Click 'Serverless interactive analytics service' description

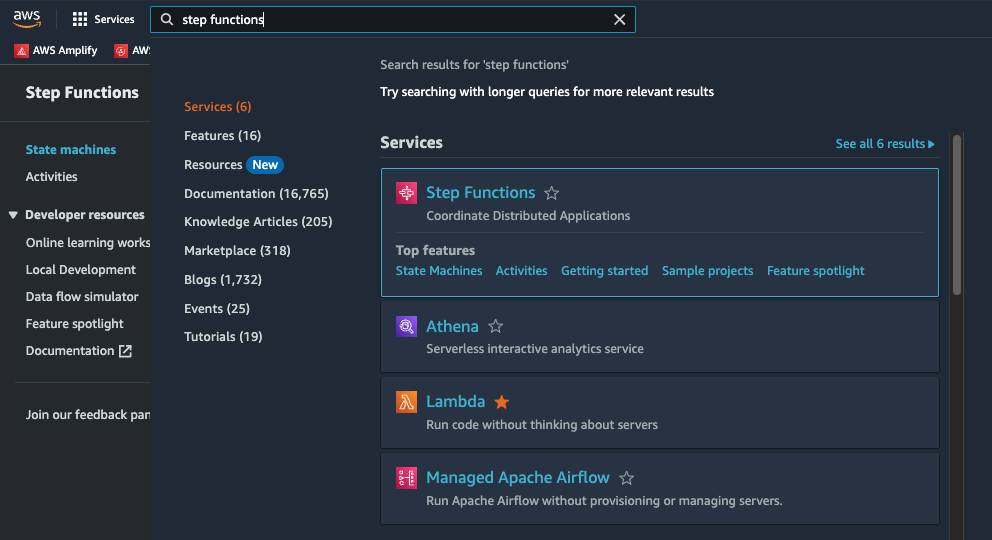tap(535, 349)
